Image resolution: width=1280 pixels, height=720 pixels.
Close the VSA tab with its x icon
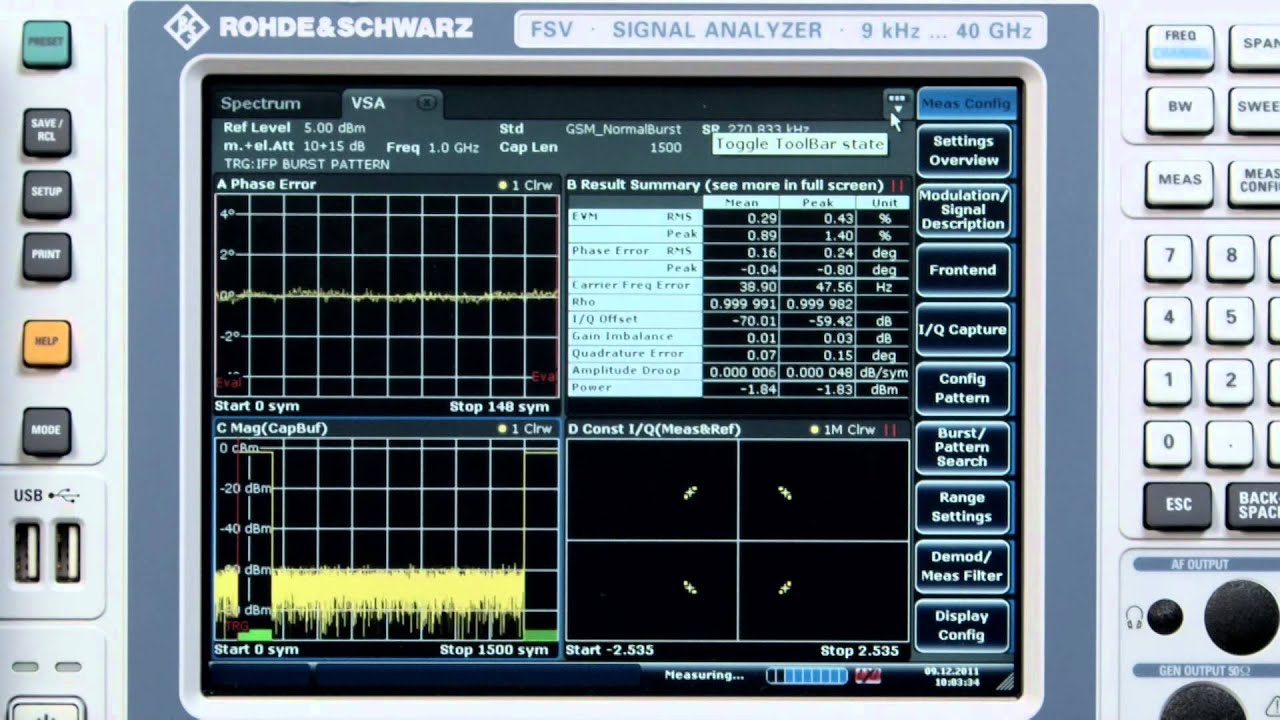(427, 103)
